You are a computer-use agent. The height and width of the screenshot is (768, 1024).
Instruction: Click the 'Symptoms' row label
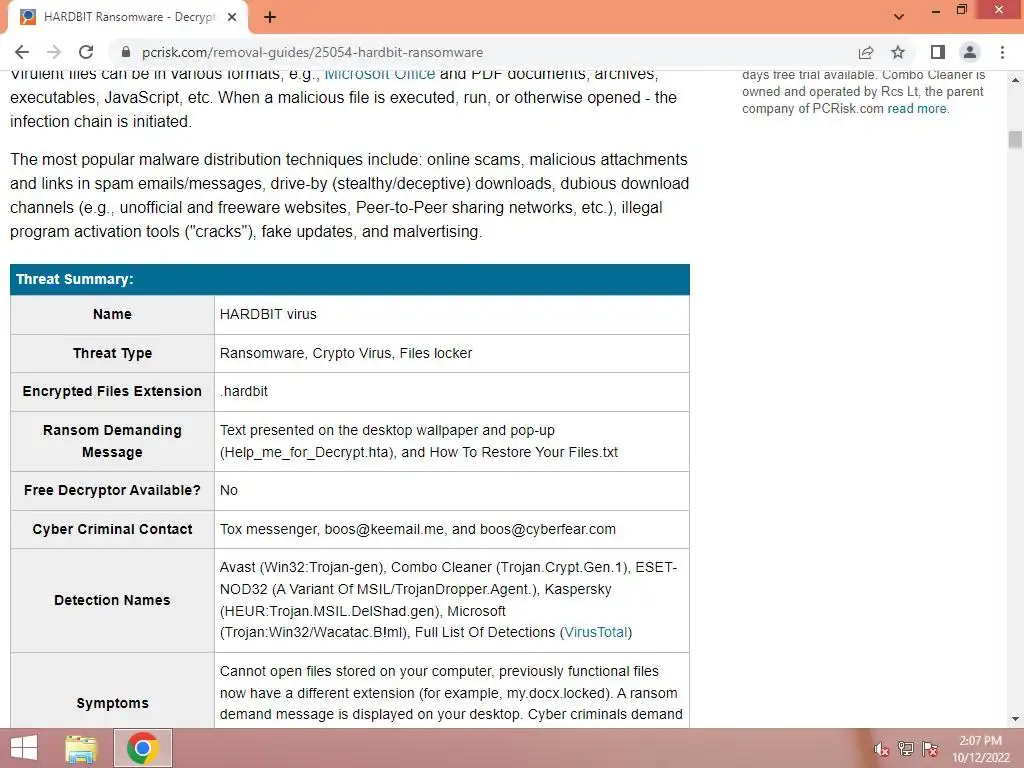coord(112,703)
